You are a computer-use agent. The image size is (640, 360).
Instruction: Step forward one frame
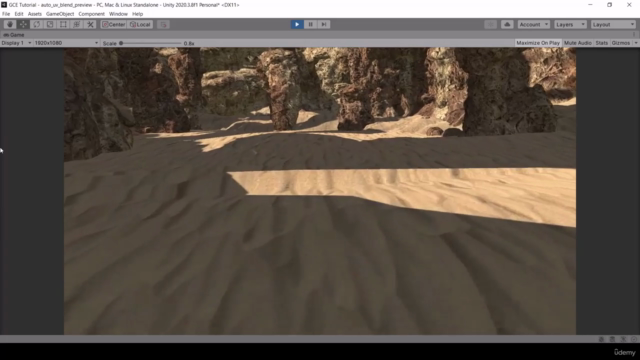click(324, 24)
